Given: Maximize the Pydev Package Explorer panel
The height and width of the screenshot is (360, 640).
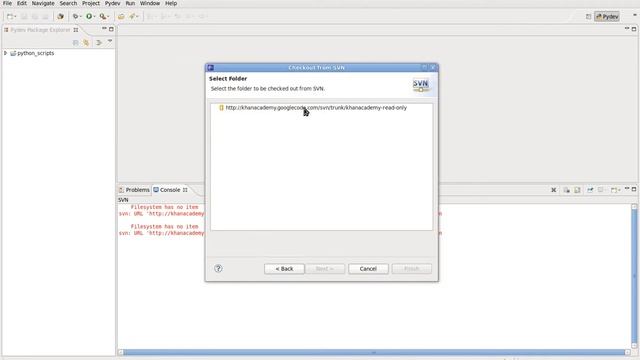Looking at the screenshot, I should point(111,29).
